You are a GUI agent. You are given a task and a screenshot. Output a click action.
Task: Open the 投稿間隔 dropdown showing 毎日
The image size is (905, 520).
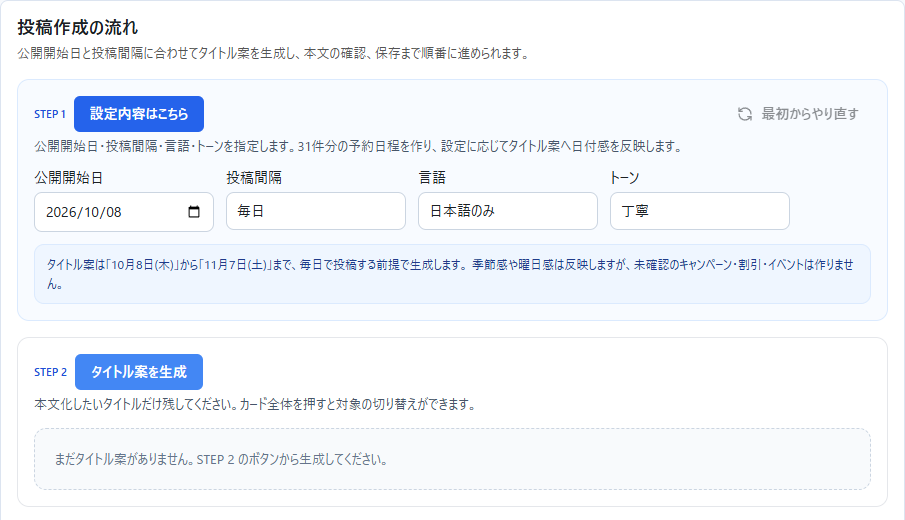point(316,211)
